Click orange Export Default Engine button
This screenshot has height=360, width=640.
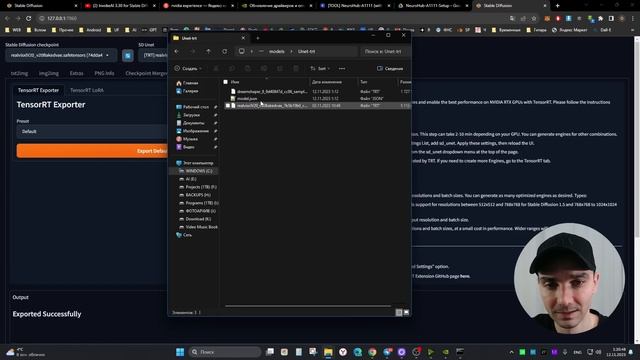point(93,151)
